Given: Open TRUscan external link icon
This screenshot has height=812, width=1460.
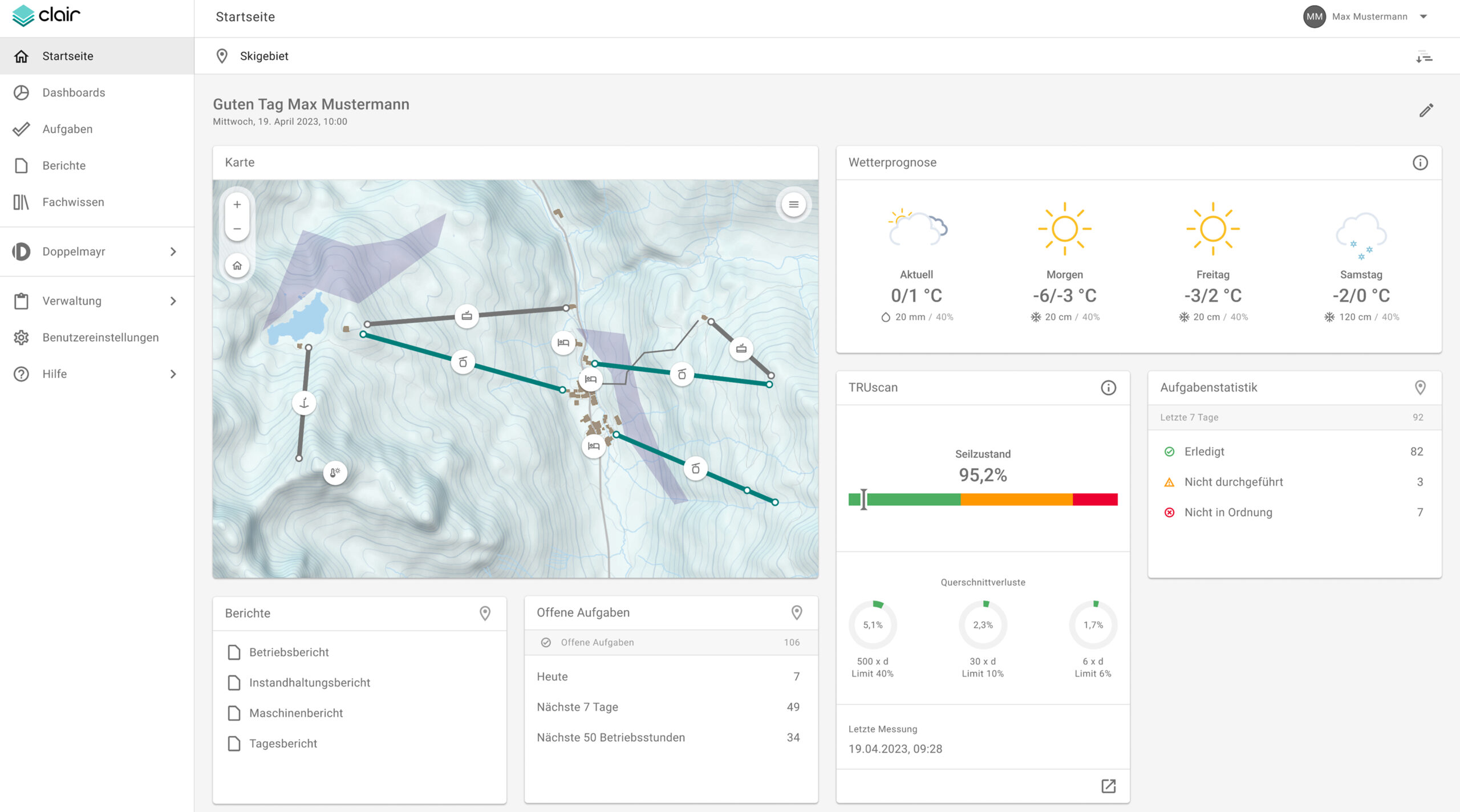Looking at the screenshot, I should [x=1108, y=786].
